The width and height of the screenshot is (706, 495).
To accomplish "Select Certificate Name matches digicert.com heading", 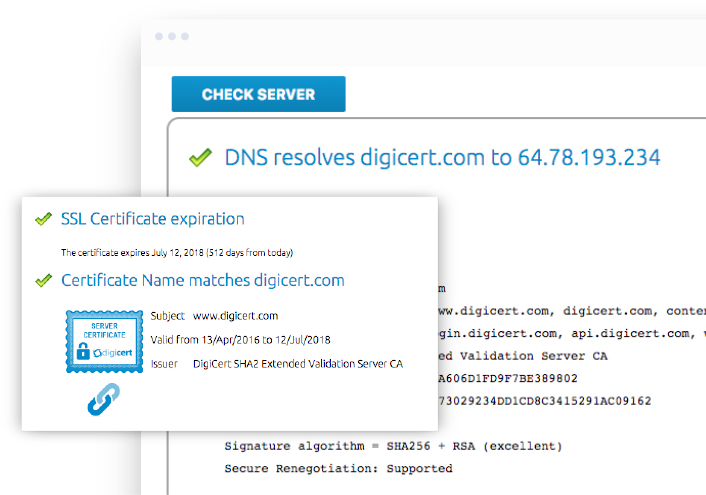I will (x=203, y=280).
